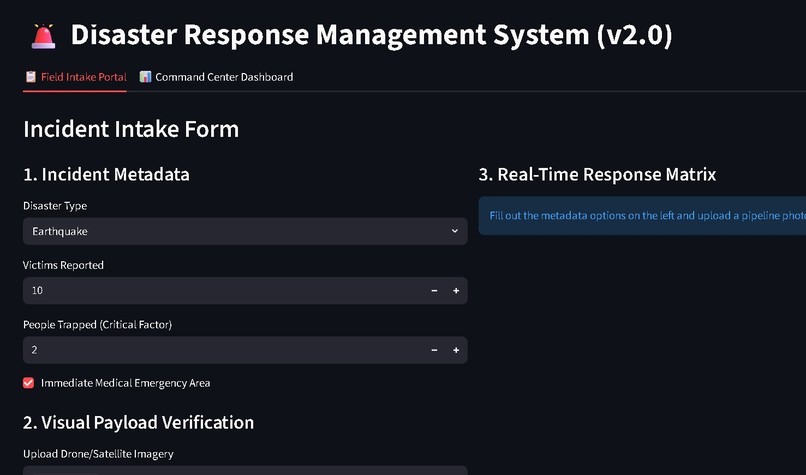
Task: Click the Disaster Response Management System title
Action: click(371, 35)
